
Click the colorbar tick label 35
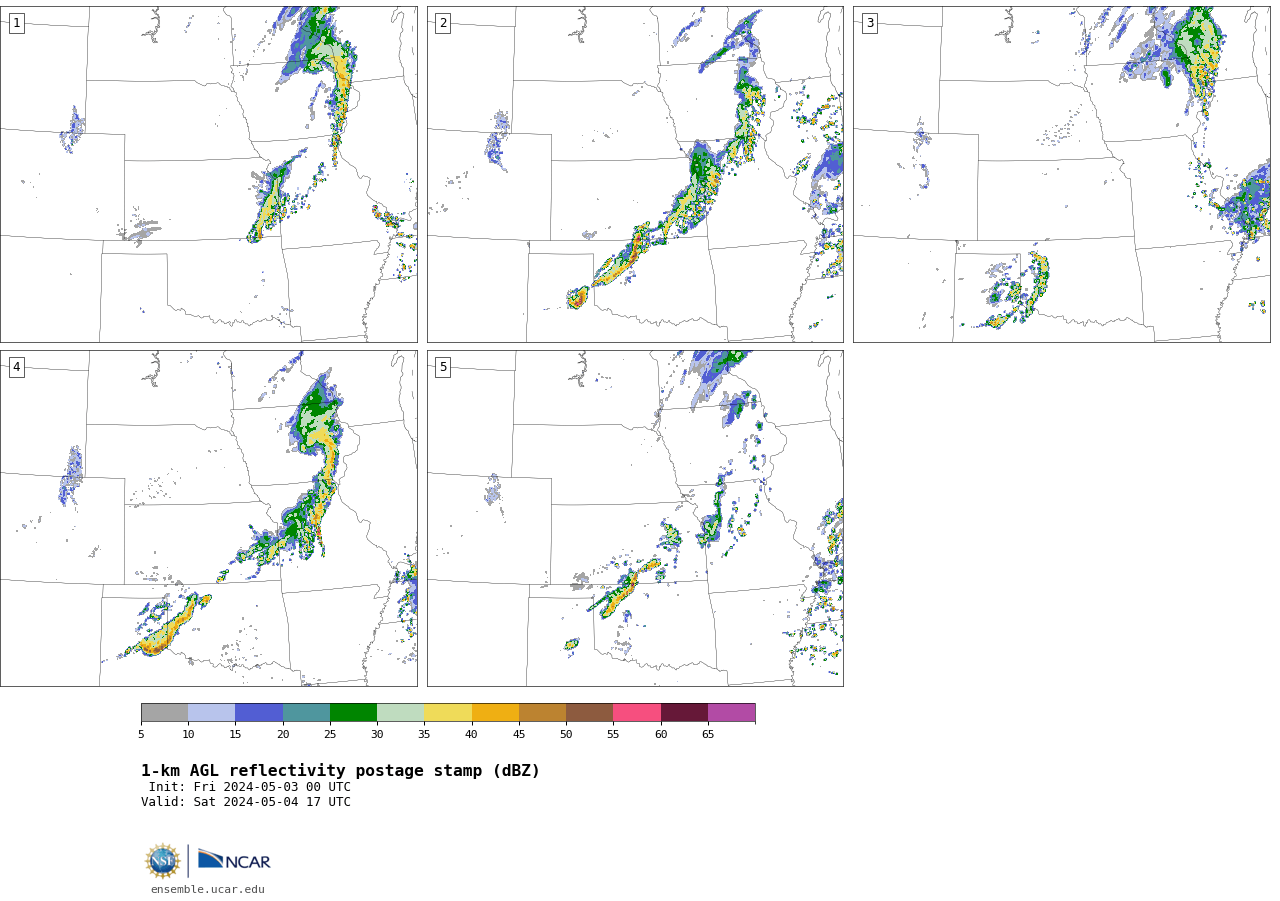point(424,735)
